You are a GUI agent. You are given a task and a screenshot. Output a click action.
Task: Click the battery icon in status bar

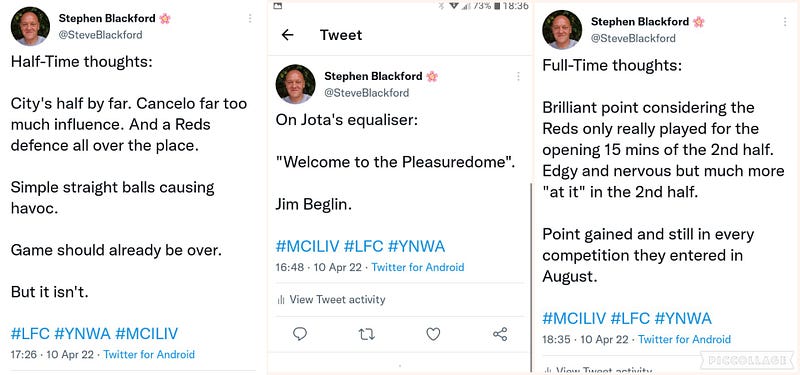(497, 6)
